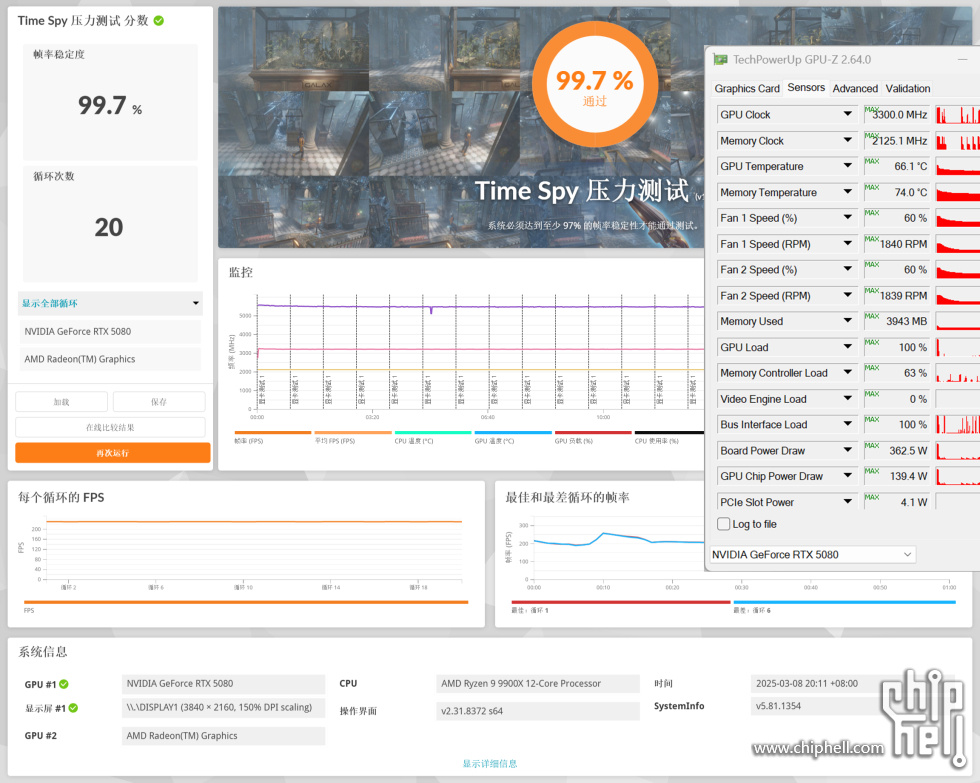Open the 显示全部循环 dropdown
The image size is (980, 783).
pos(111,303)
